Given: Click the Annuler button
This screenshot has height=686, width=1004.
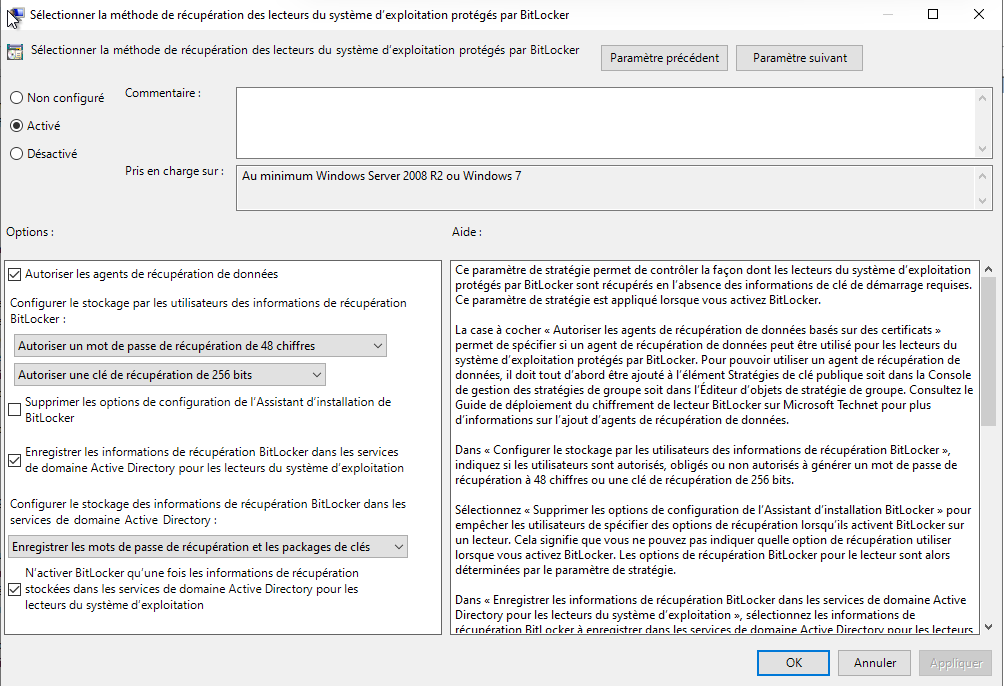Looking at the screenshot, I should [874, 663].
